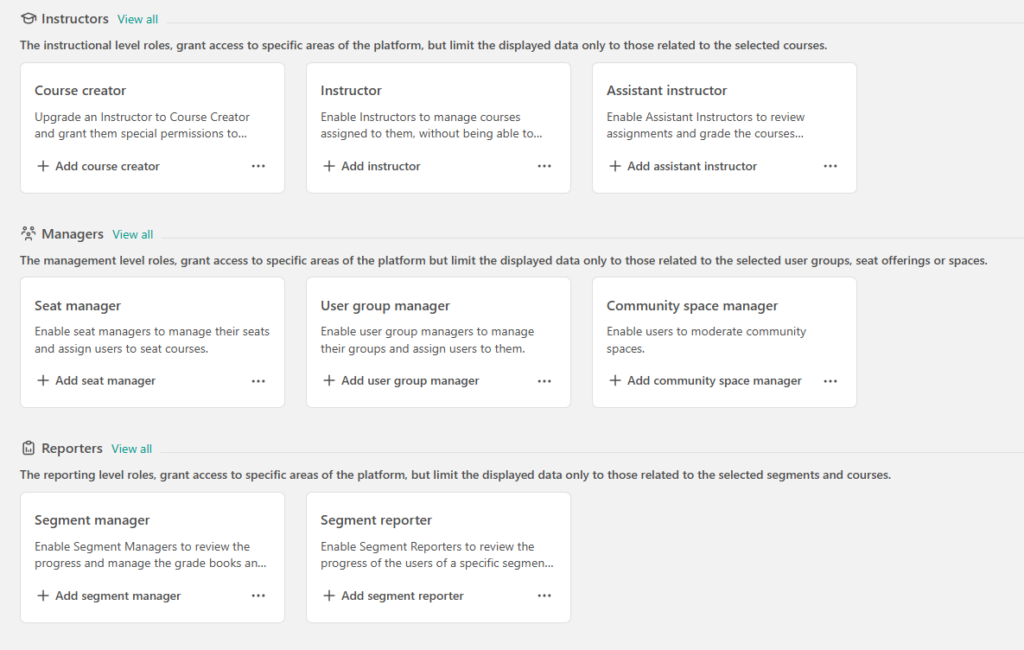Open the Instructor card's ellipsis menu
1024x650 pixels.
point(544,166)
